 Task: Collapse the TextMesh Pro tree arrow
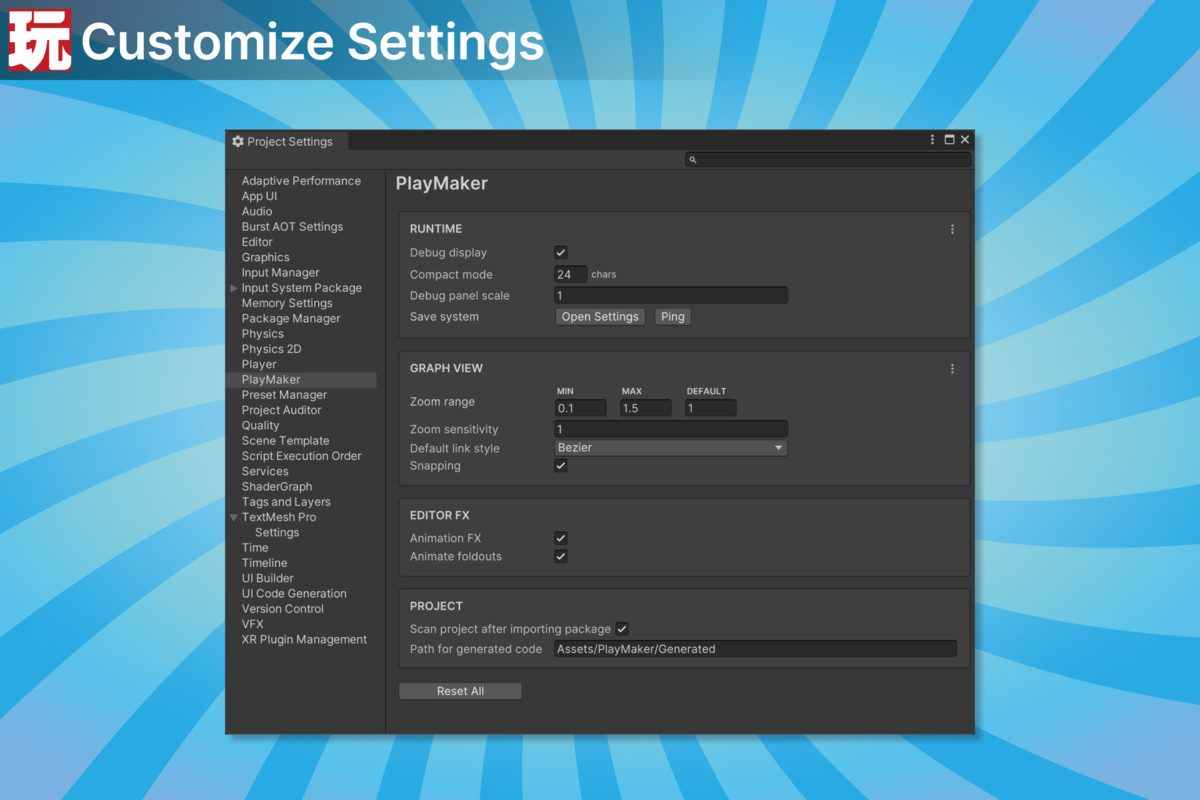point(234,517)
